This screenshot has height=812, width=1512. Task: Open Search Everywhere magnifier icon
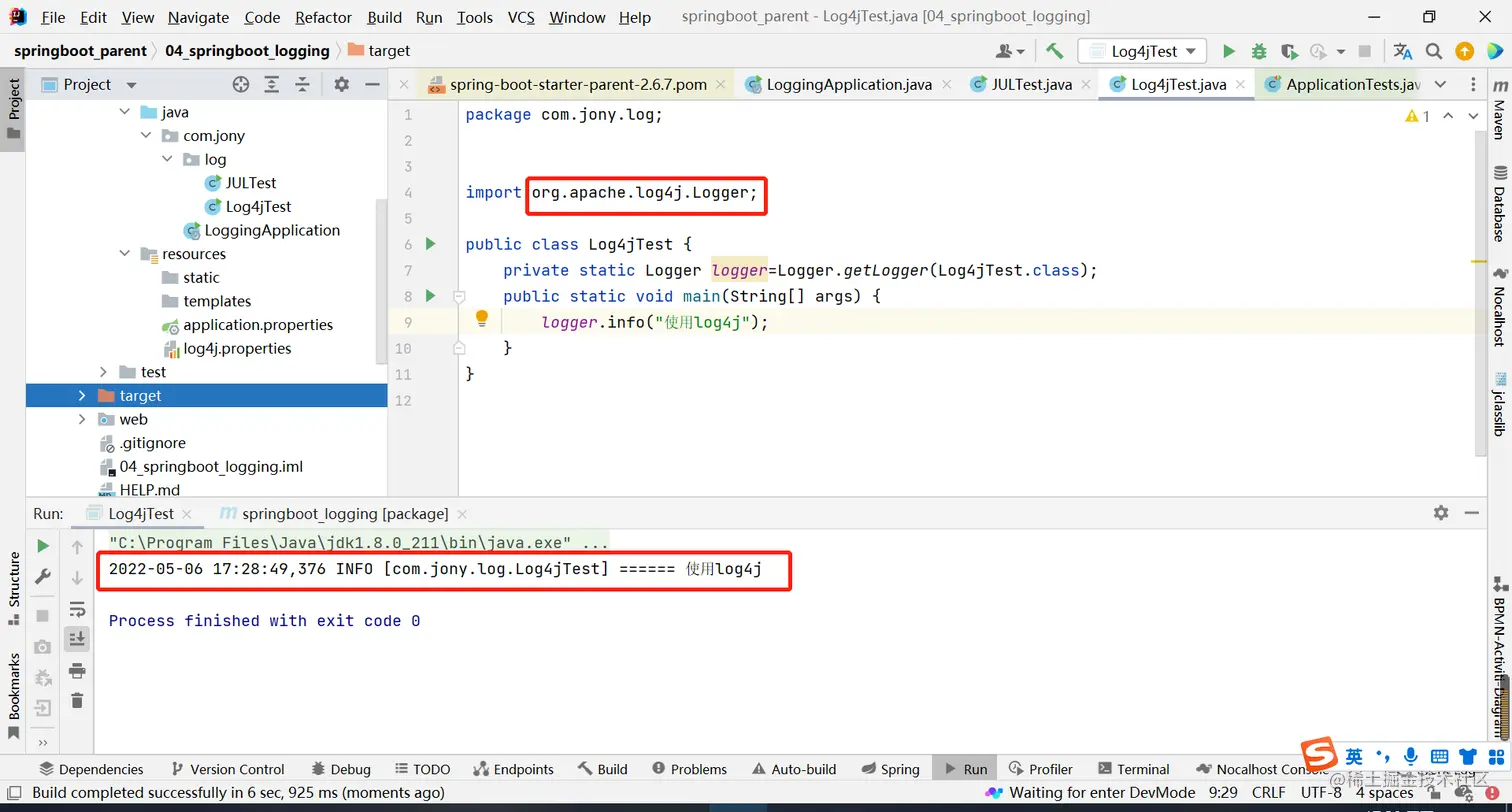(x=1433, y=51)
